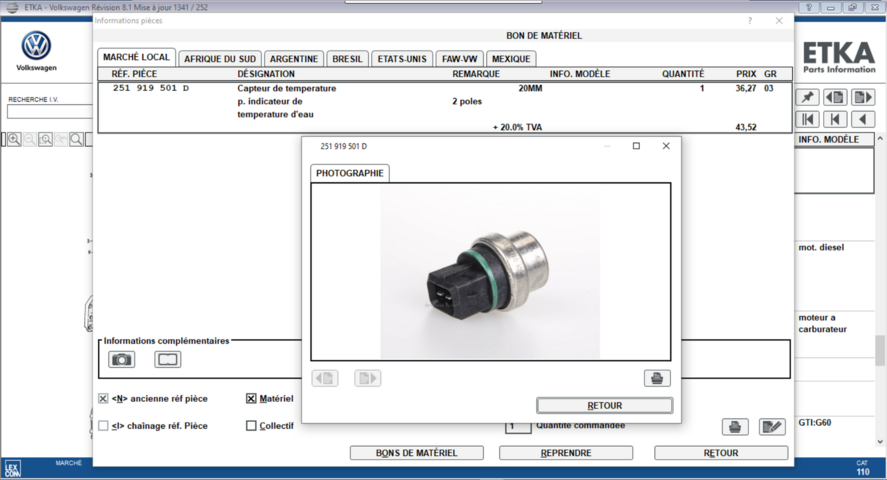
Task: Click RETOUR button at dialog bottom
Action: (721, 453)
